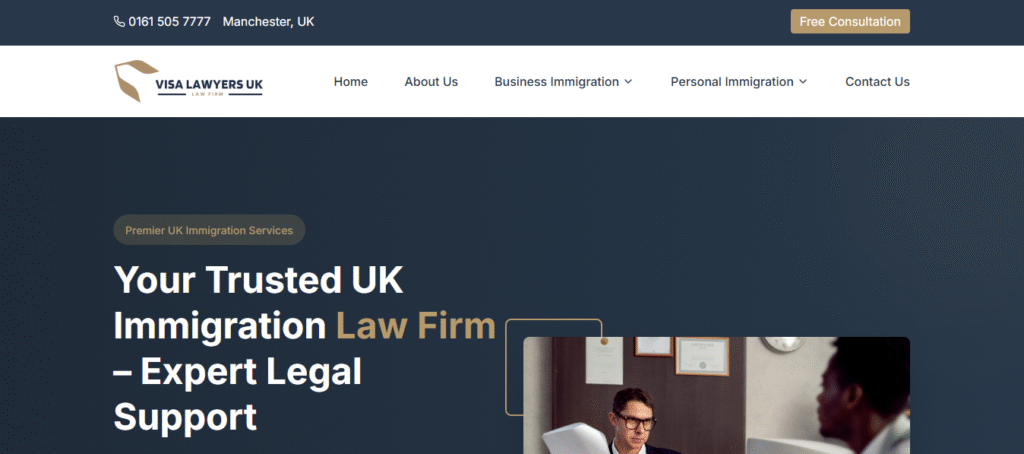Screen dimensions: 1024x454
Task: Open the Business Immigration menu
Action: pyautogui.click(x=563, y=82)
